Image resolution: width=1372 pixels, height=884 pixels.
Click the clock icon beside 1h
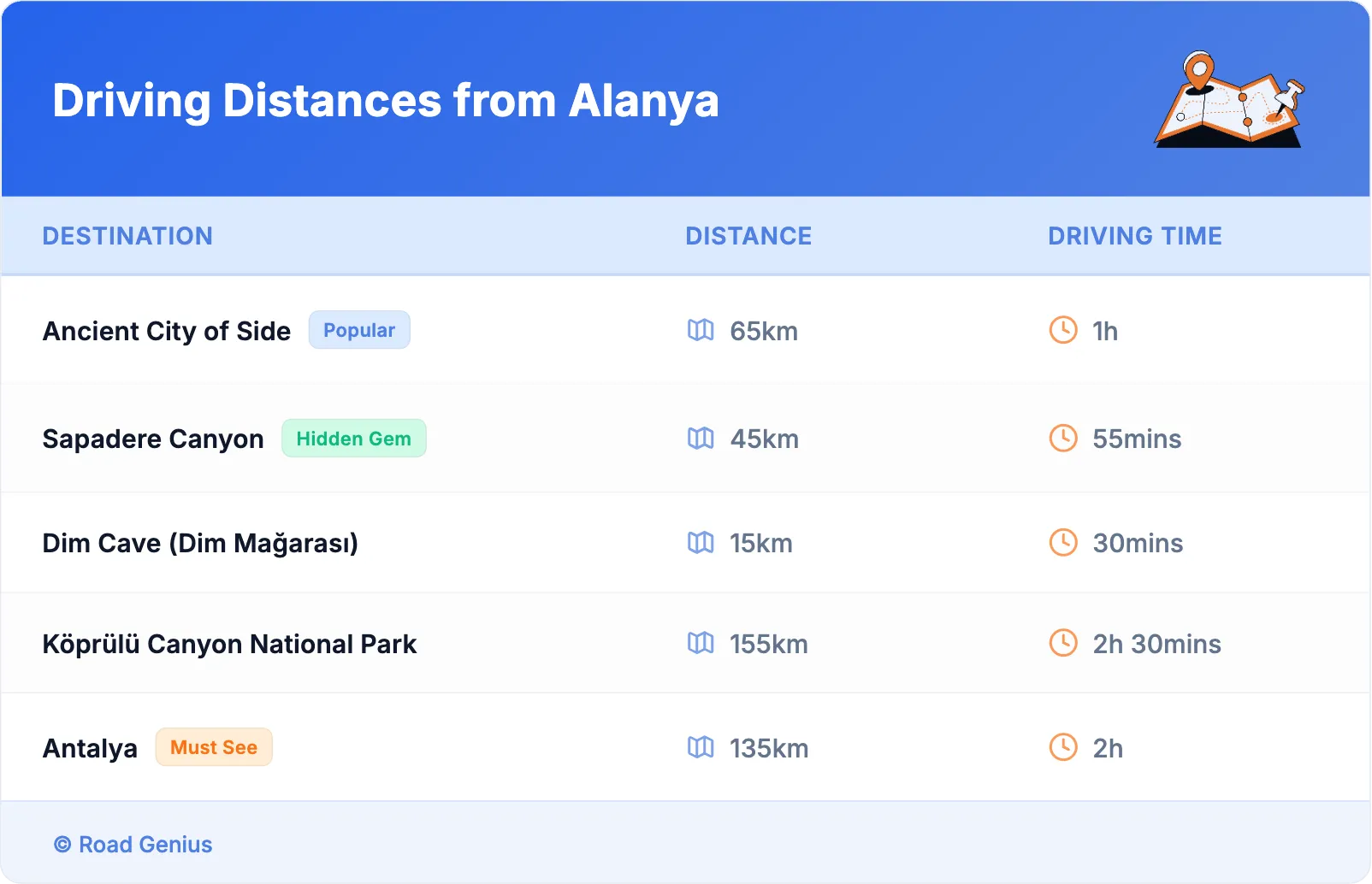click(1063, 330)
